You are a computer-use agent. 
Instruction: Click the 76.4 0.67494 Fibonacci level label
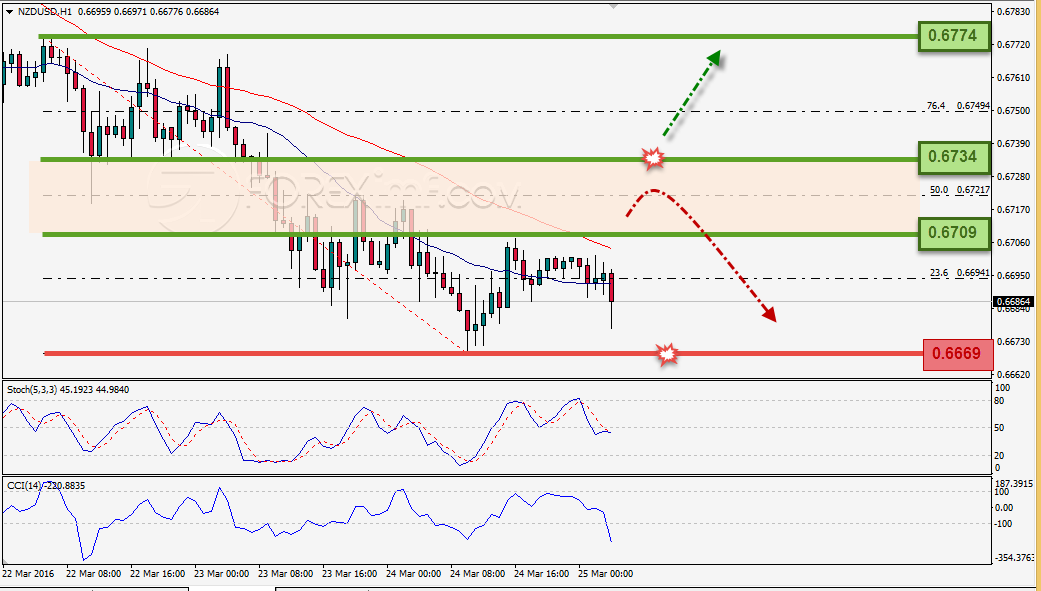tap(958, 106)
